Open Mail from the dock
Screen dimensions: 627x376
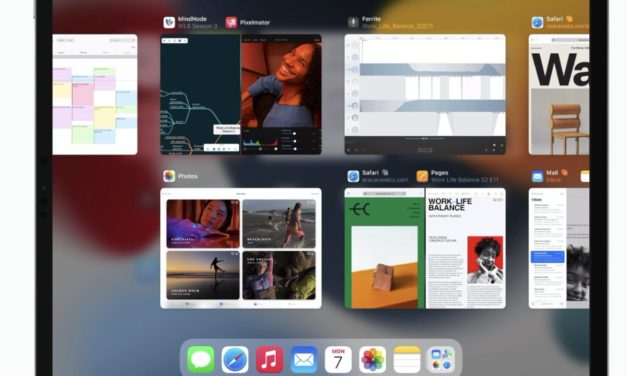[304, 359]
